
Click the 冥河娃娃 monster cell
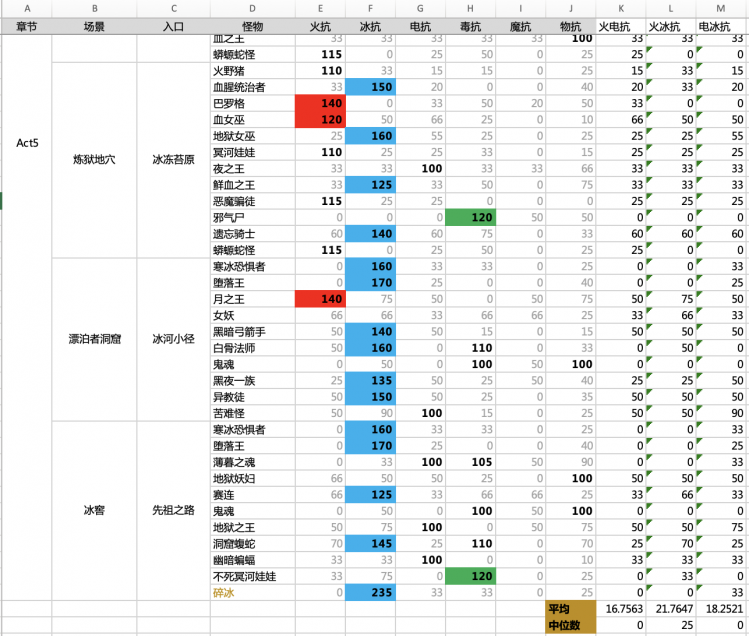[252, 152]
